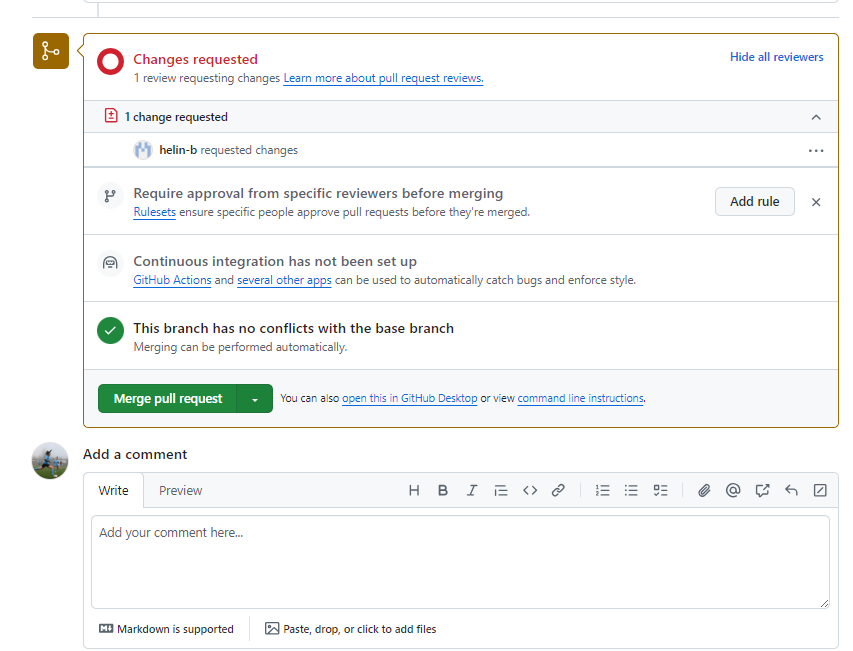Insert code formatting with the <> icon
This screenshot has height=651, width=853.
point(530,490)
